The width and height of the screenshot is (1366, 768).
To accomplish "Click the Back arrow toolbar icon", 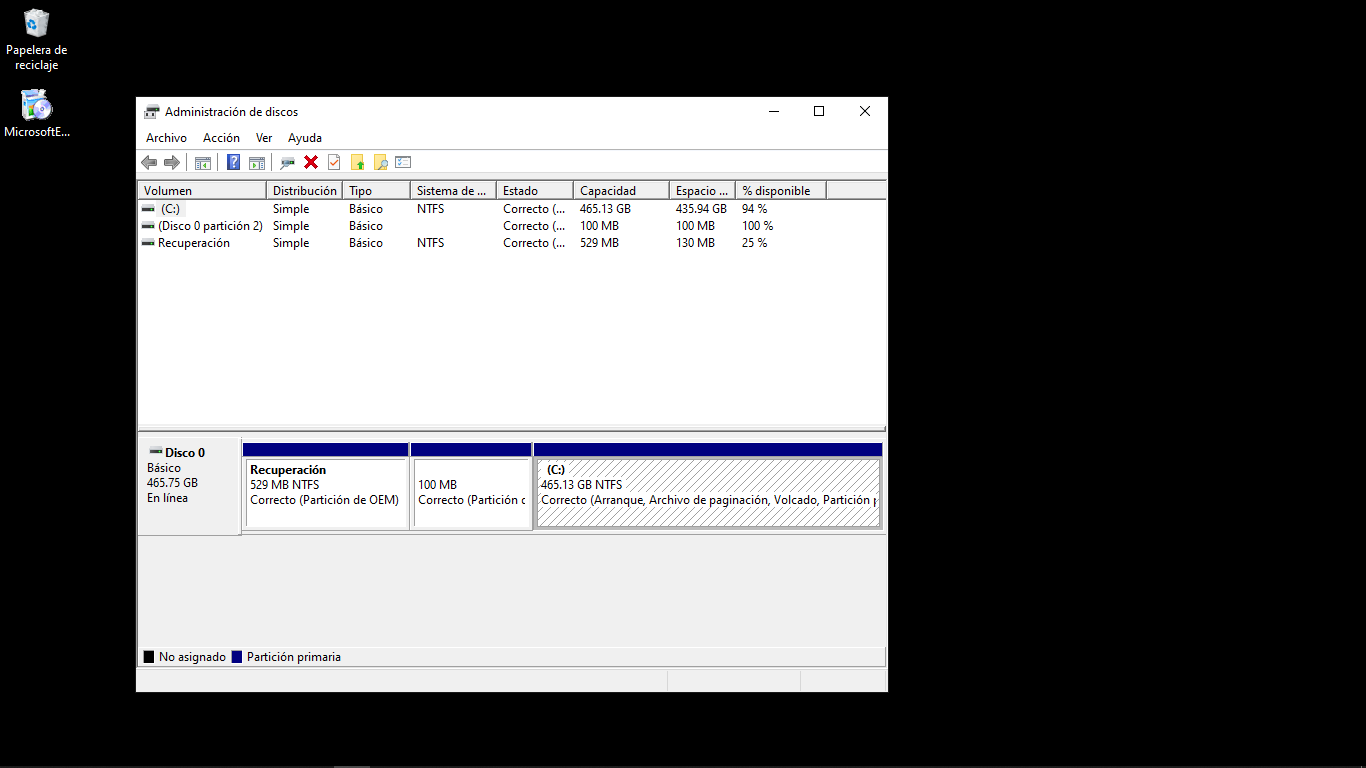I will click(x=149, y=162).
